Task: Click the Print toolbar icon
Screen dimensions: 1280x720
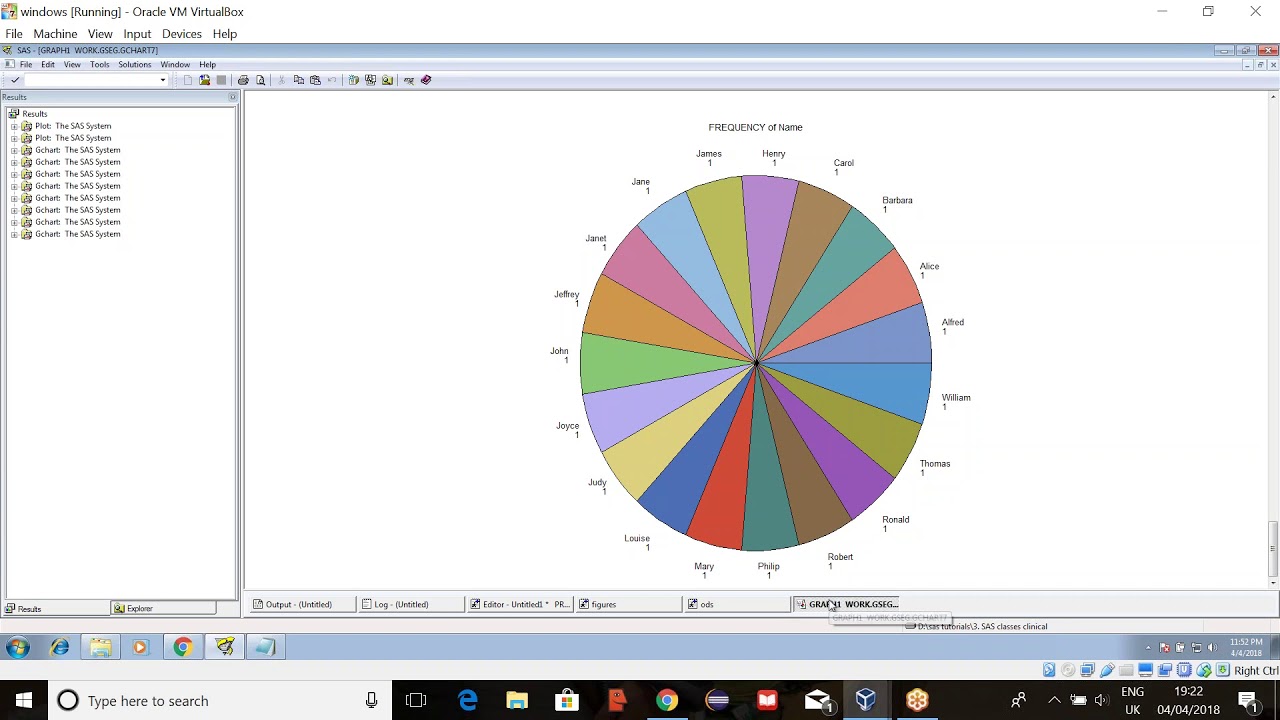Action: coord(243,80)
